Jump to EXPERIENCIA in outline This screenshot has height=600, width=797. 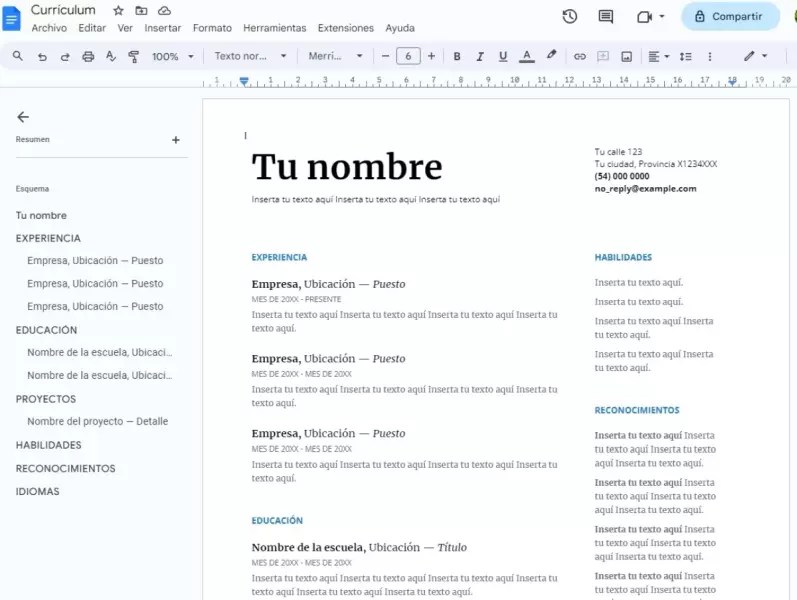coord(48,238)
